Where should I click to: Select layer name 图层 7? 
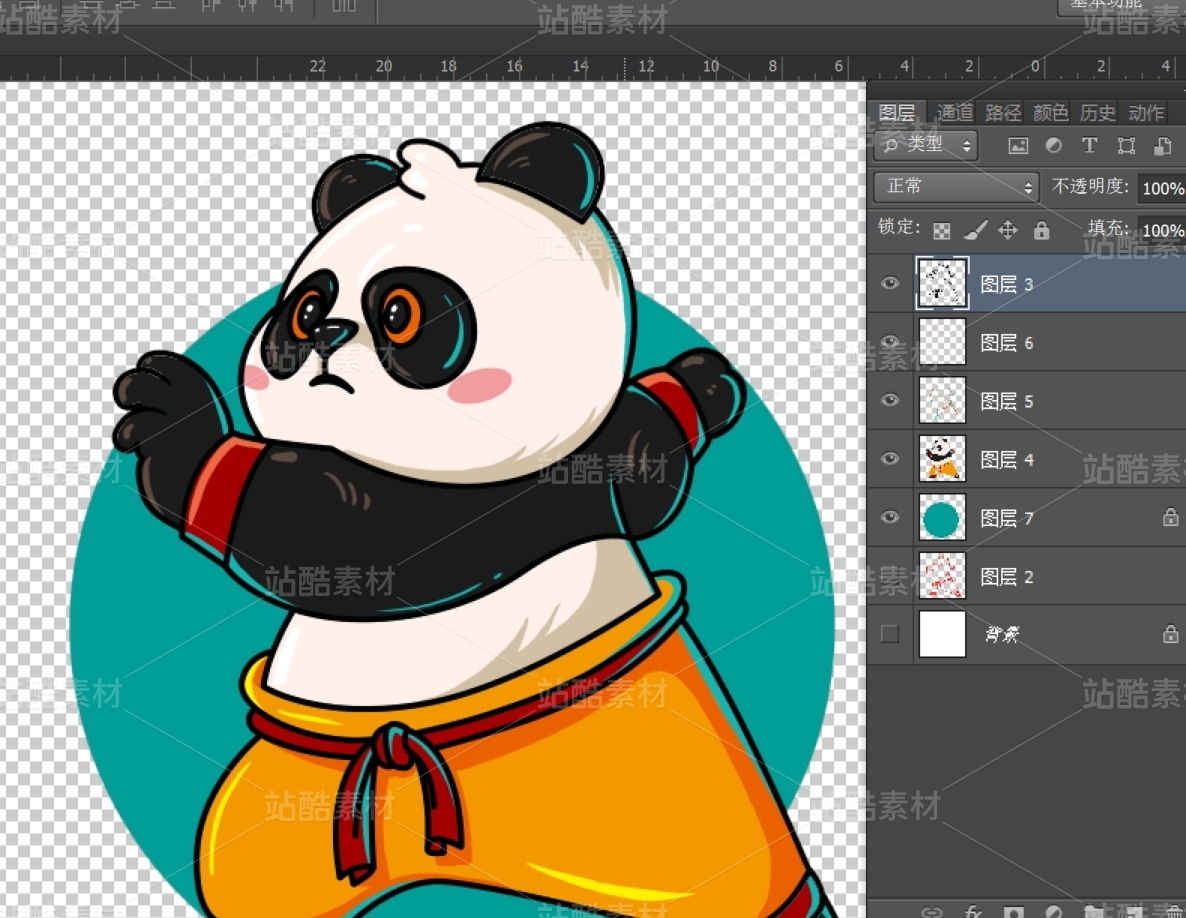coord(1007,518)
